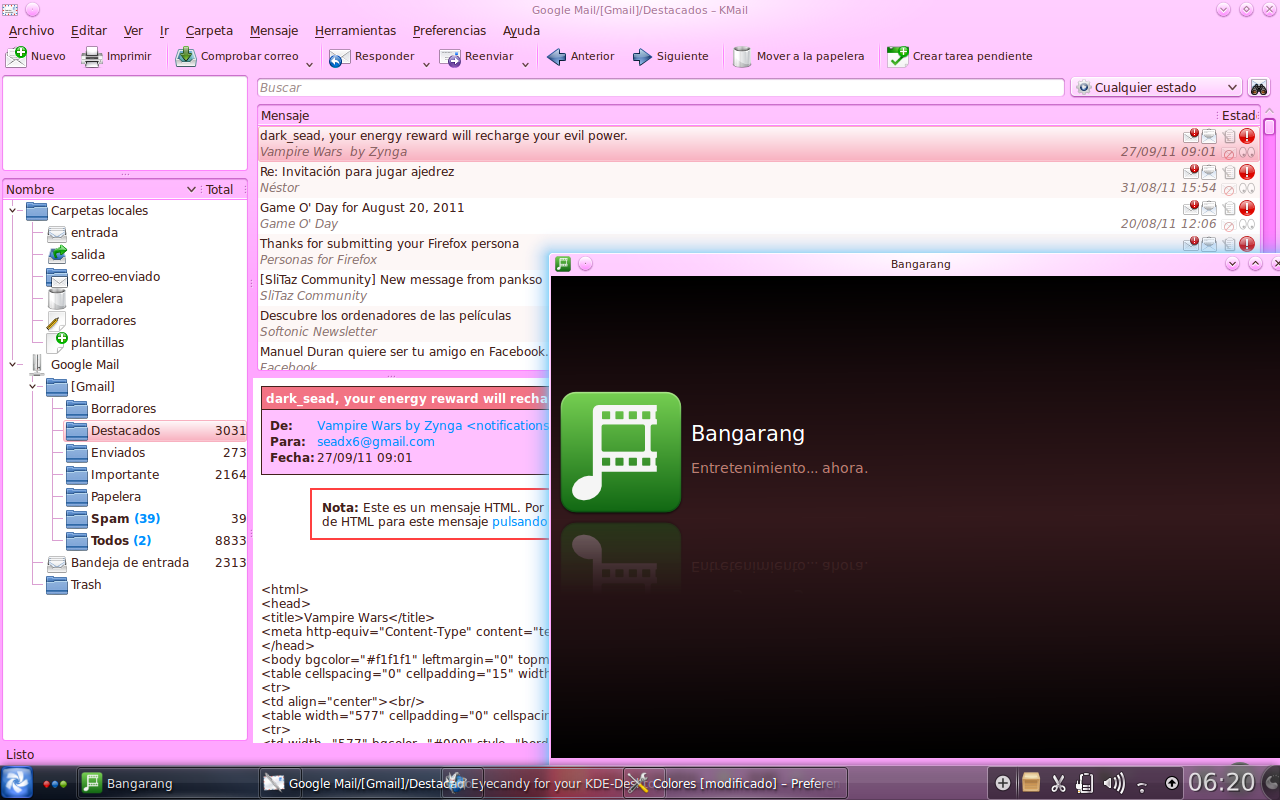Click the 06:20 panel clock

[1222, 782]
